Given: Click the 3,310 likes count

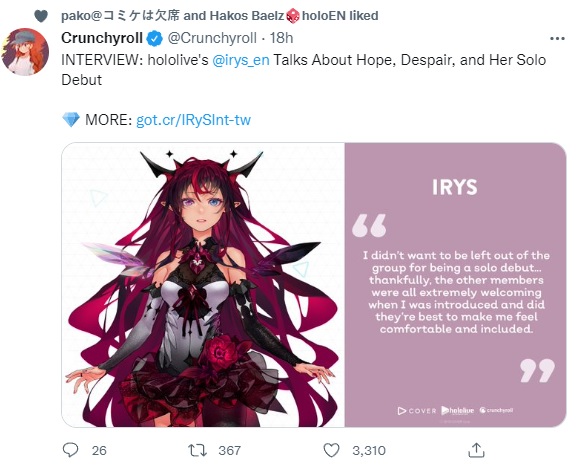Looking at the screenshot, I should pyautogui.click(x=369, y=450).
